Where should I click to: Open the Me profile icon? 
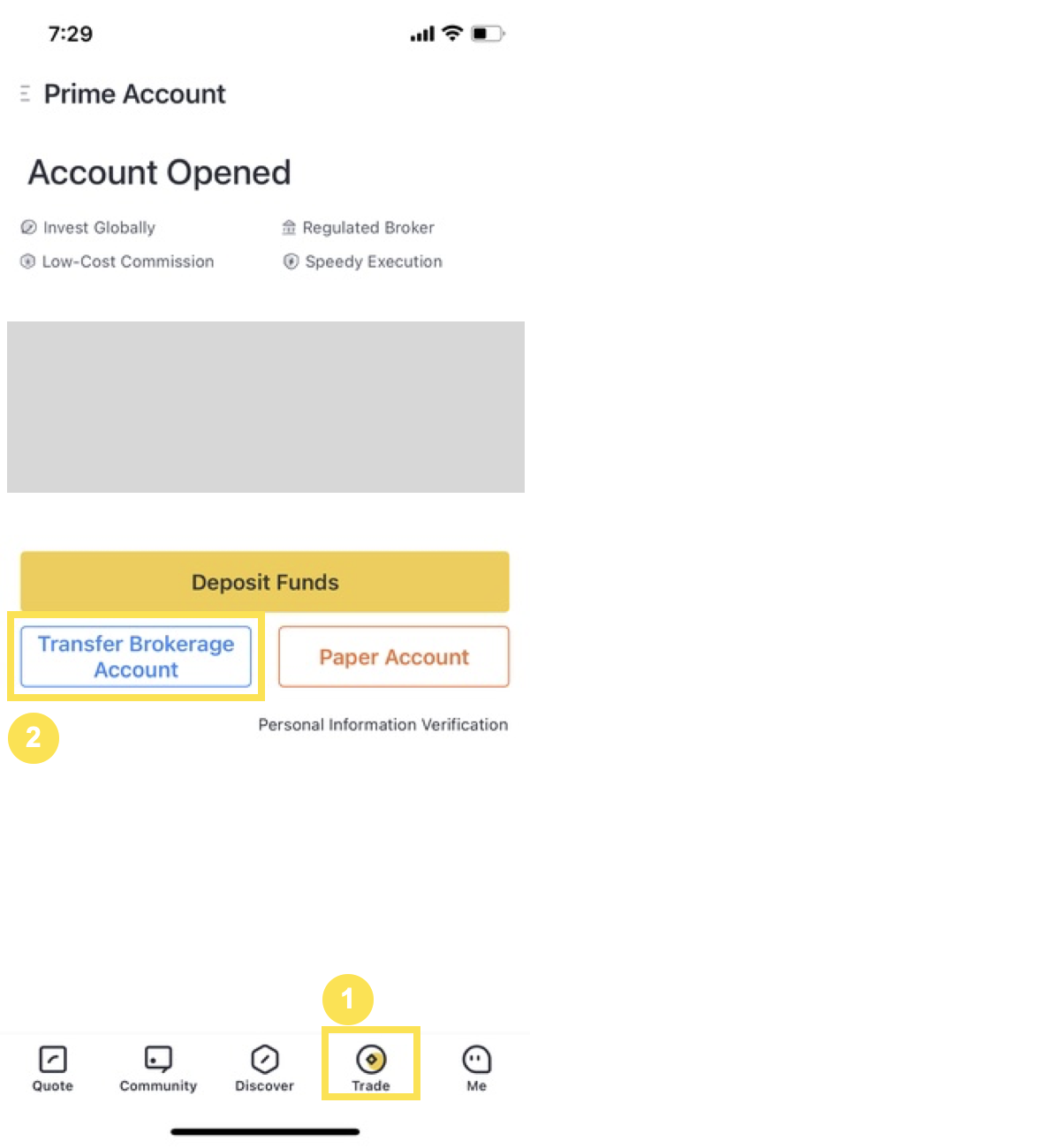pos(477,1059)
